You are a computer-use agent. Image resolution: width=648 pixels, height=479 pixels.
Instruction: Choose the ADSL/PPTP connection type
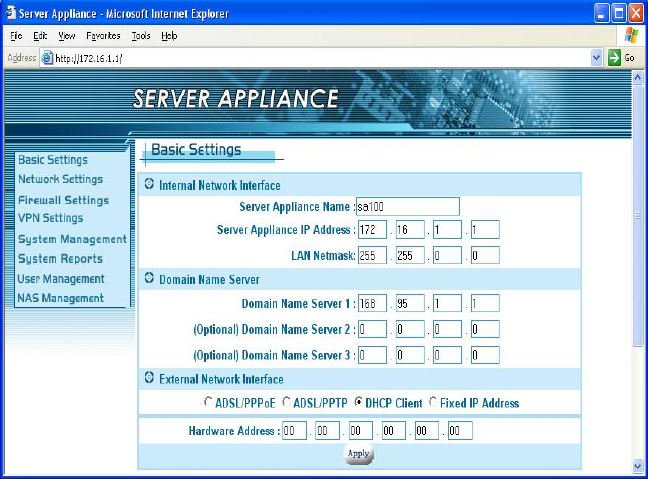pyautogui.click(x=287, y=403)
